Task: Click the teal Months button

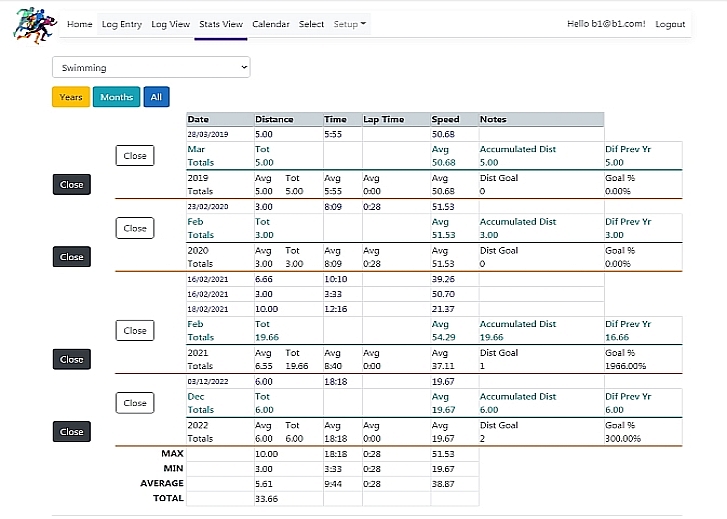Action: [x=116, y=97]
